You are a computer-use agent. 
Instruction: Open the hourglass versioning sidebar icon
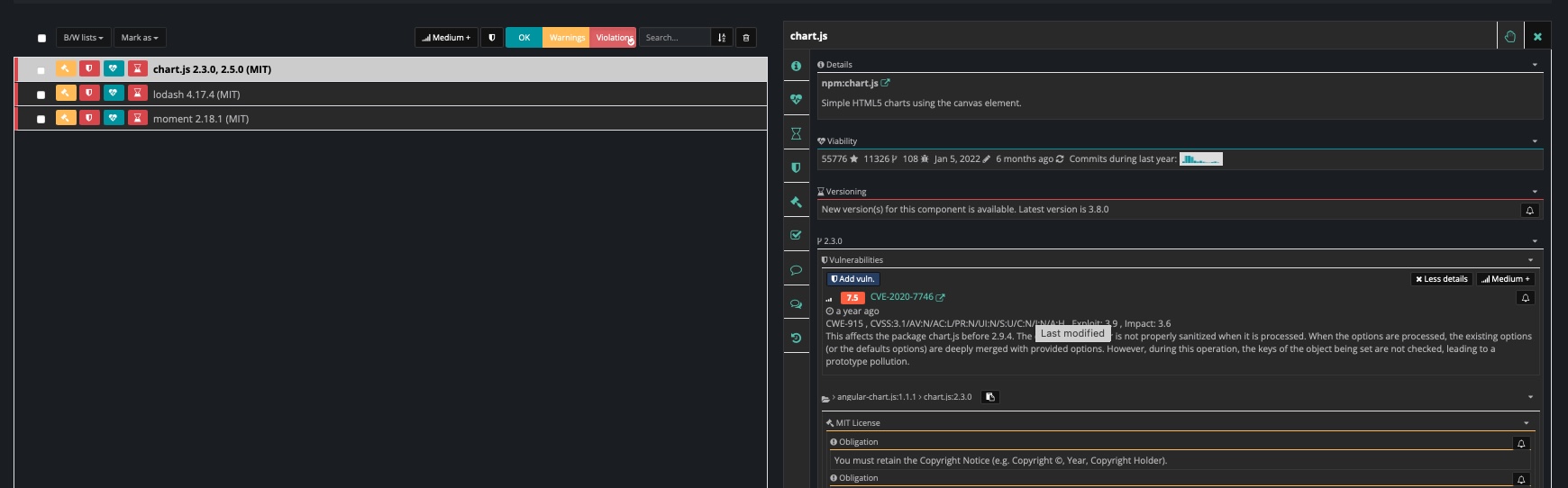tap(796, 133)
